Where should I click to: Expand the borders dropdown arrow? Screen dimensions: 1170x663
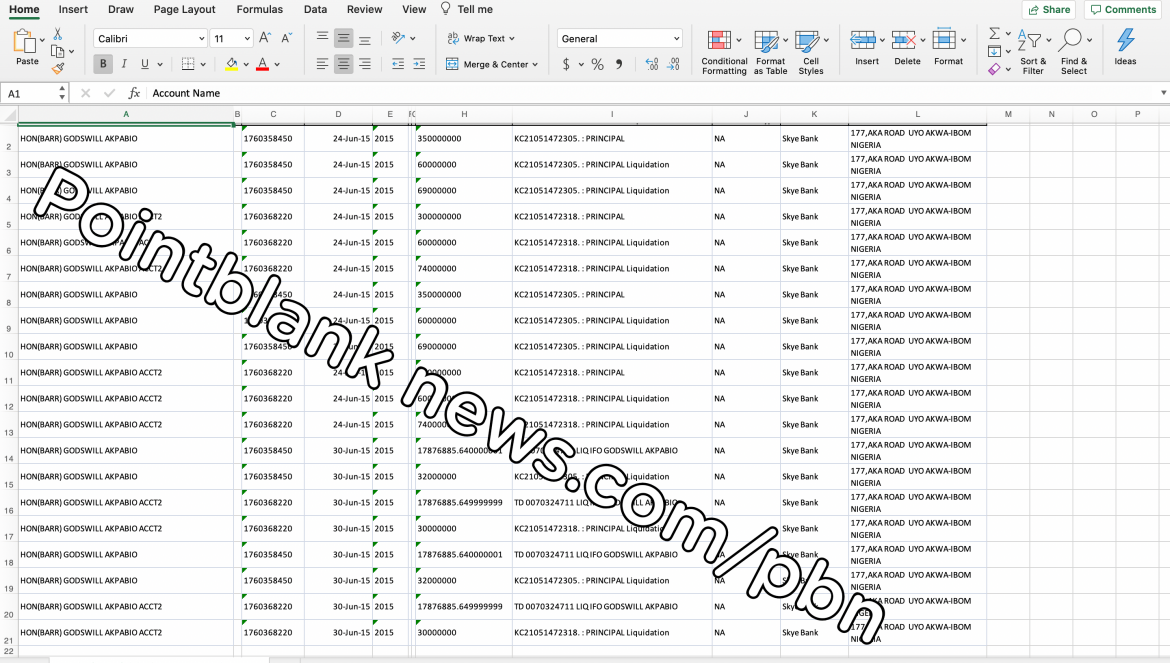coord(203,65)
